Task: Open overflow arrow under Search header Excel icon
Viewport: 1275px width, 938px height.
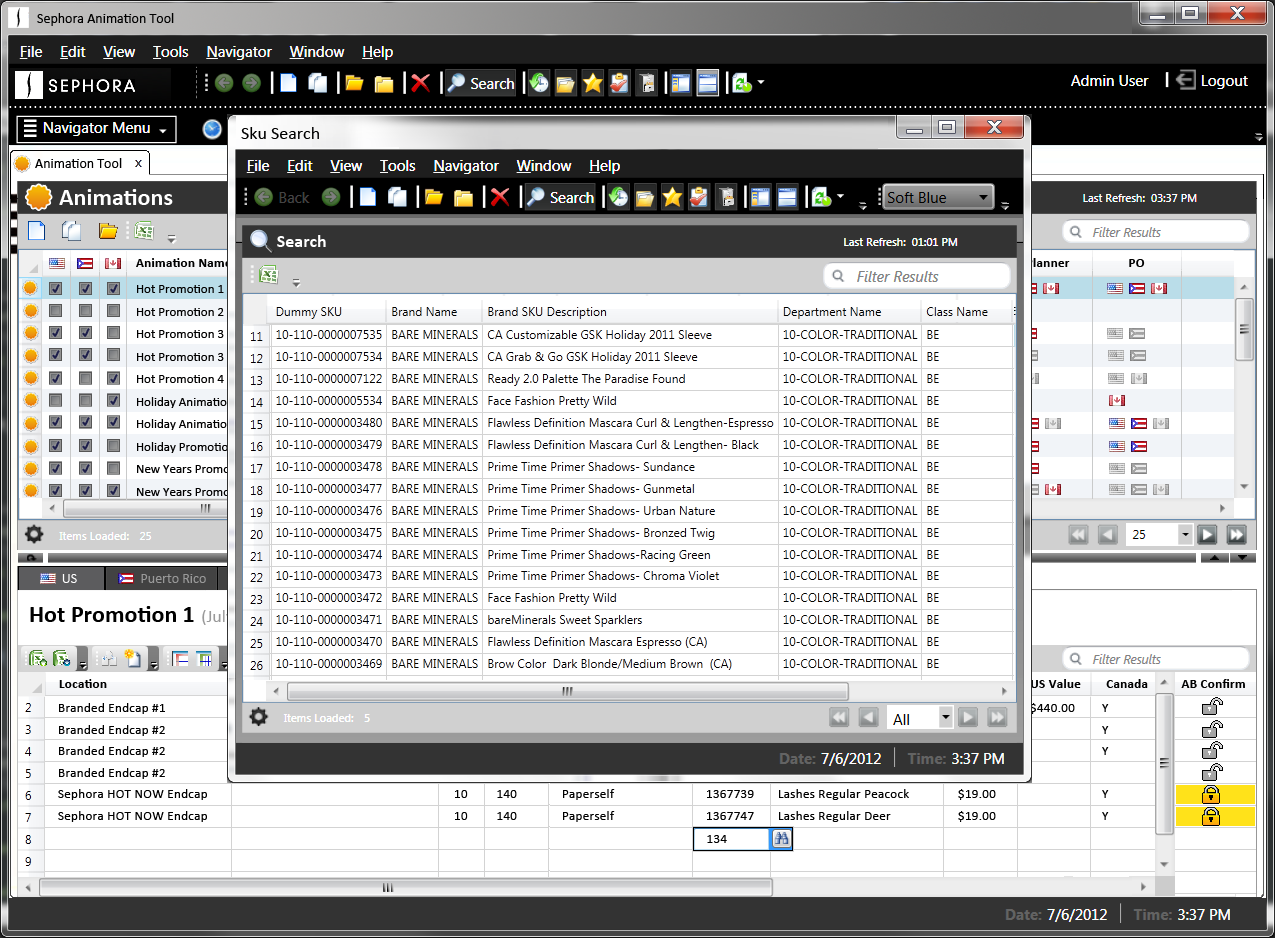Action: click(295, 282)
